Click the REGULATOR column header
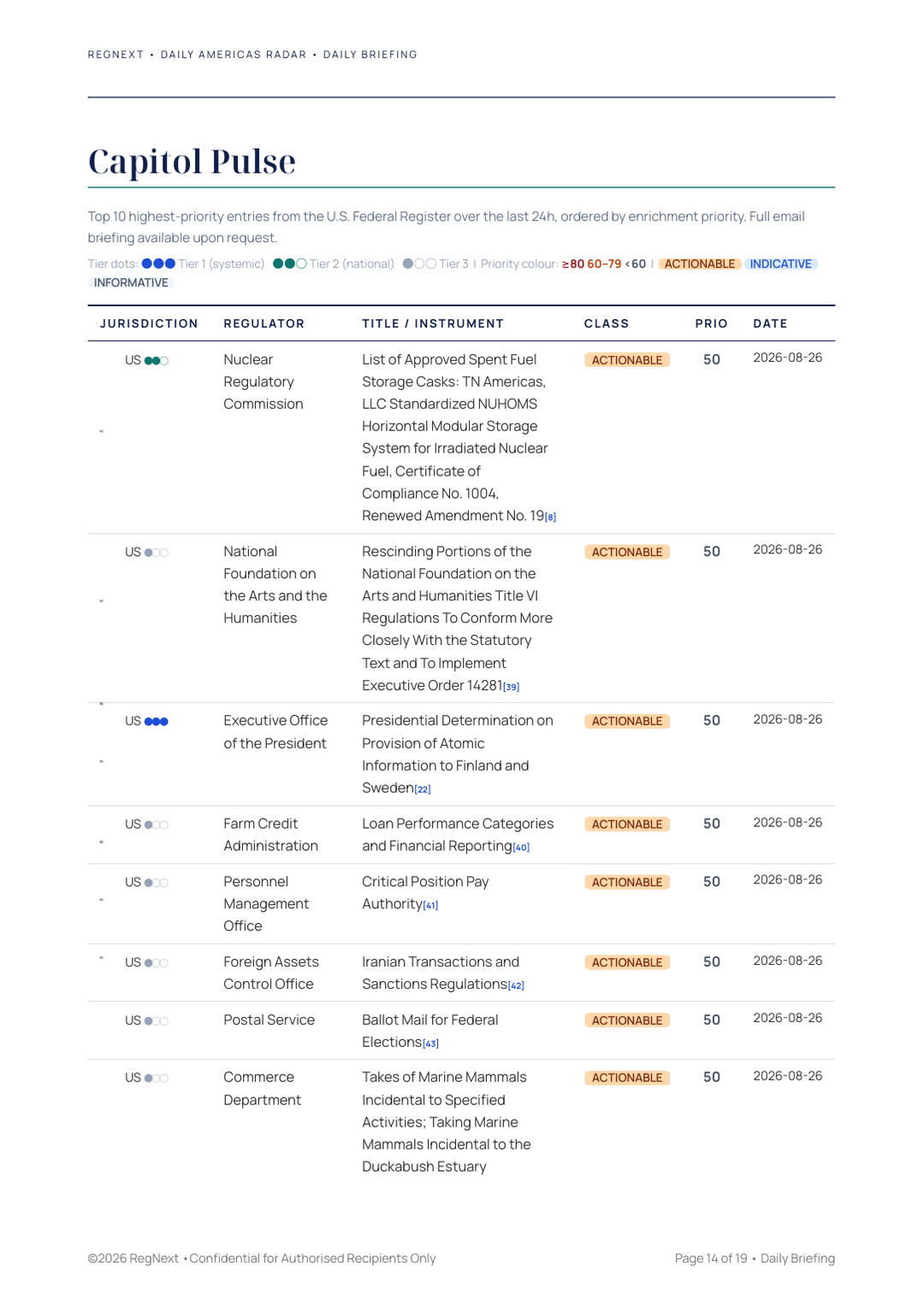This screenshot has width=924, height=1307. pos(264,323)
